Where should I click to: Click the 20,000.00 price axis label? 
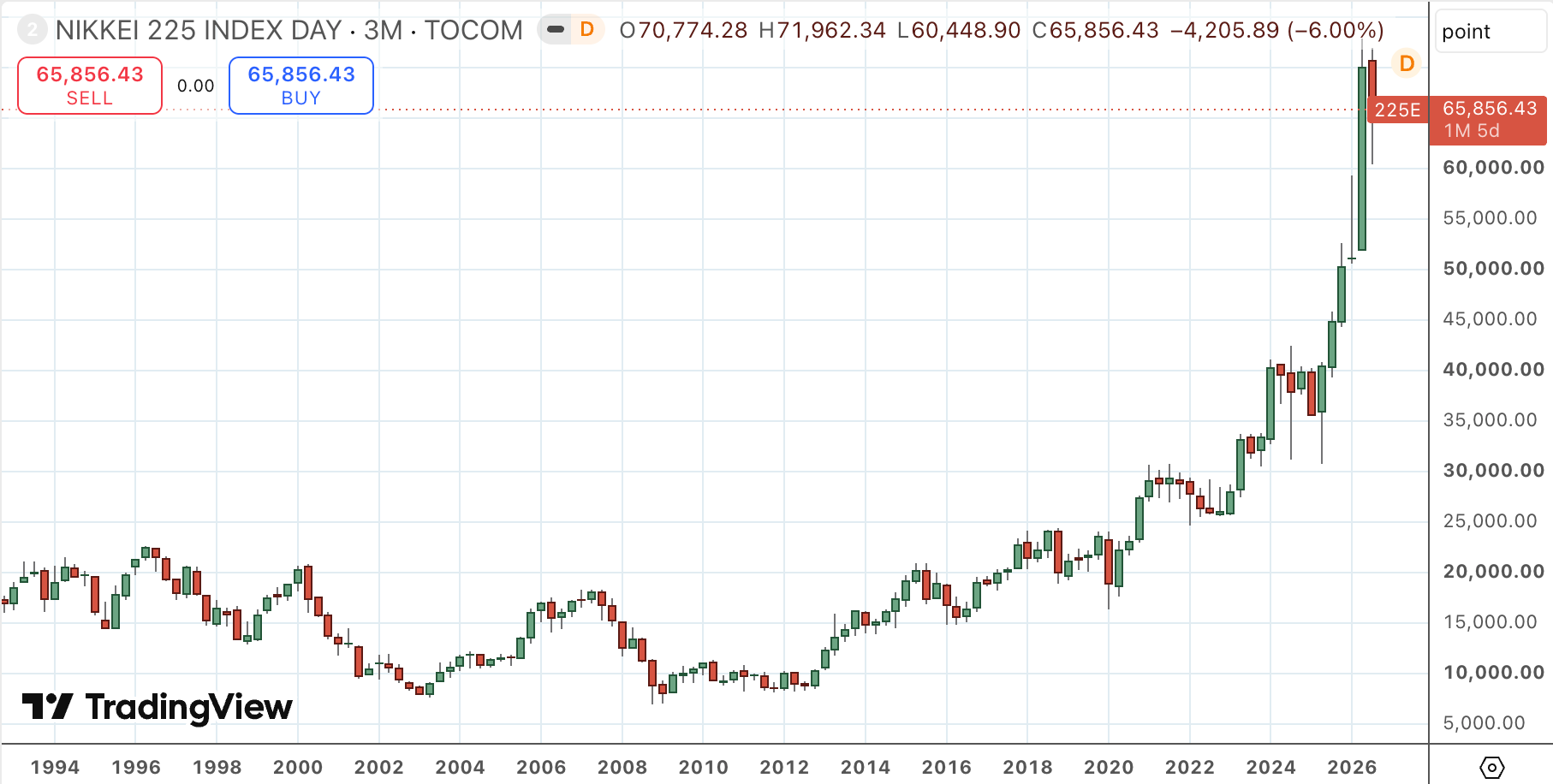[x=1494, y=572]
